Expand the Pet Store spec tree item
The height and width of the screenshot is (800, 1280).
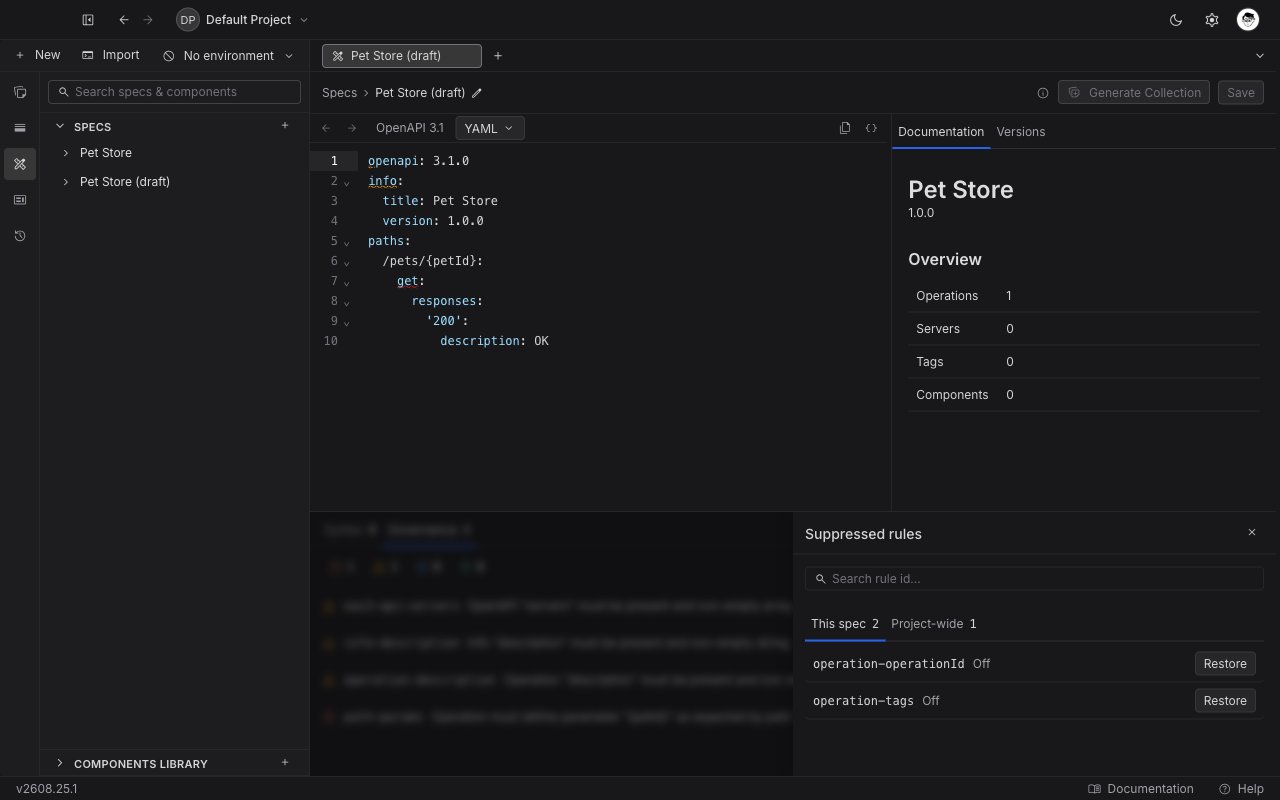[66, 153]
